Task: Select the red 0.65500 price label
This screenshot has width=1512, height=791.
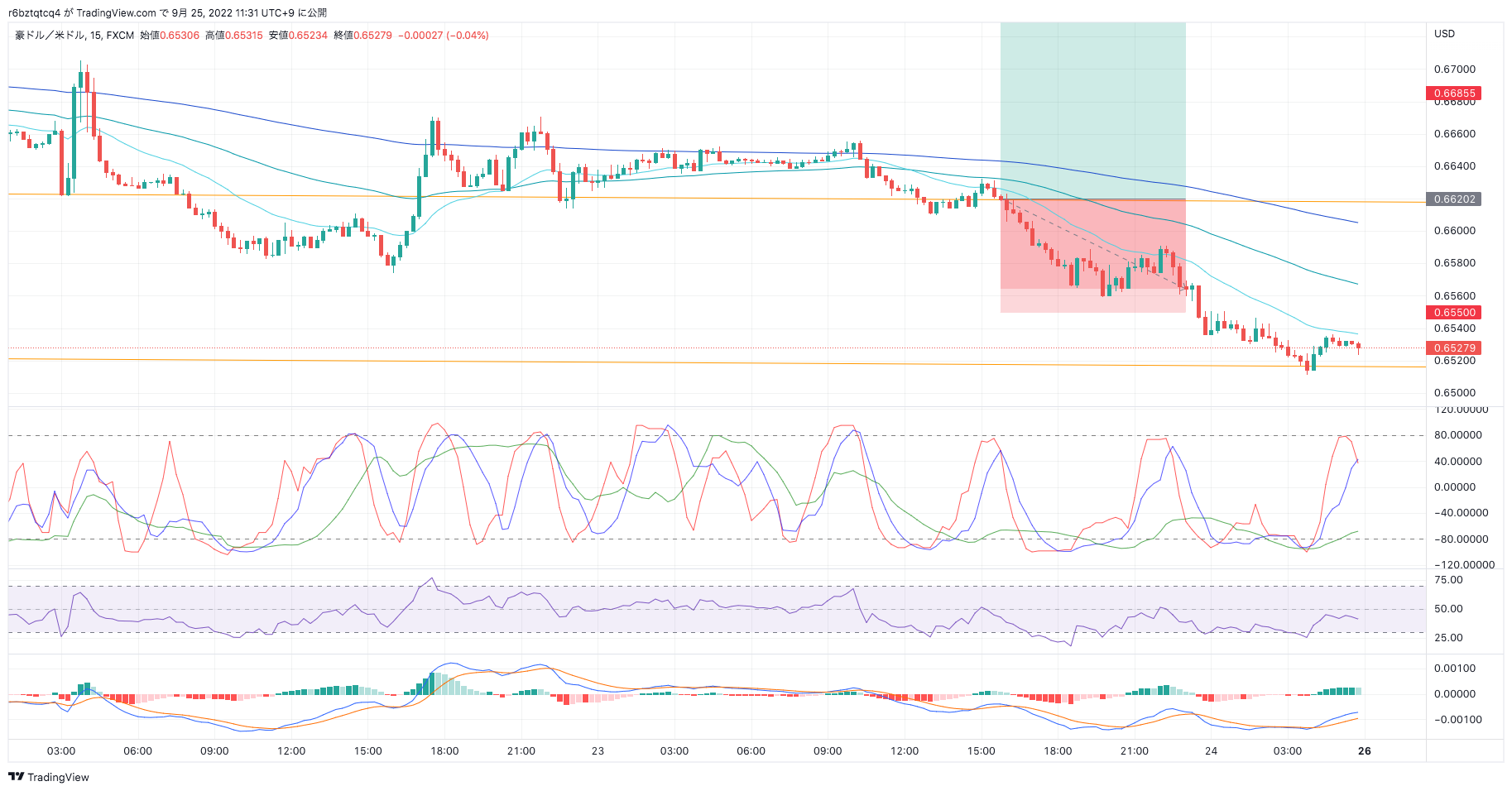Action: tap(1454, 313)
